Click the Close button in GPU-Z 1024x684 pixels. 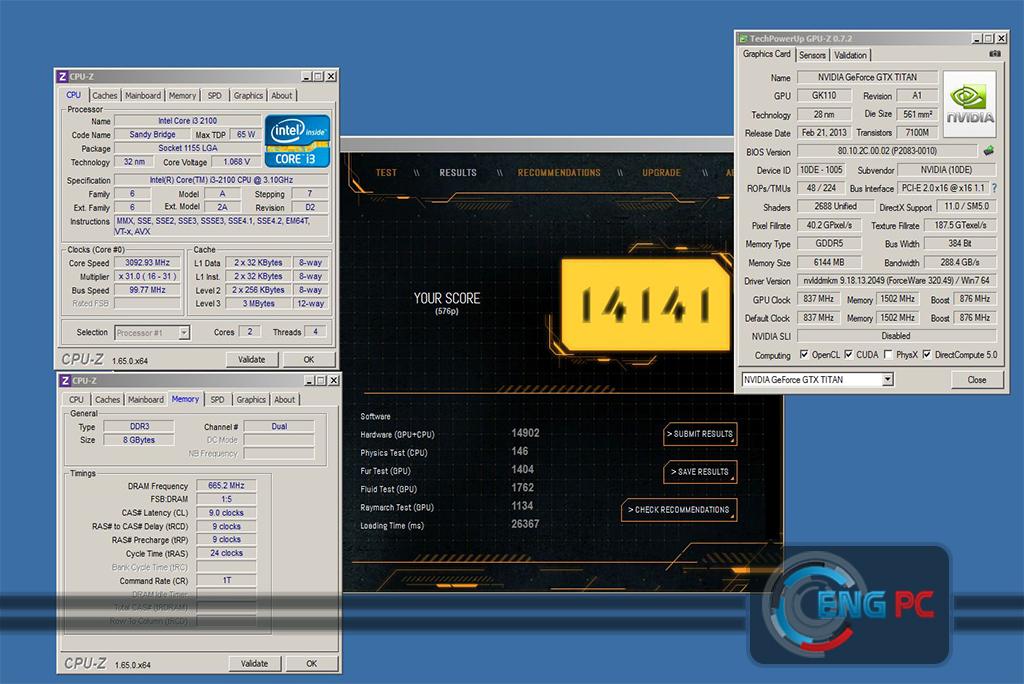pyautogui.click(x=977, y=380)
